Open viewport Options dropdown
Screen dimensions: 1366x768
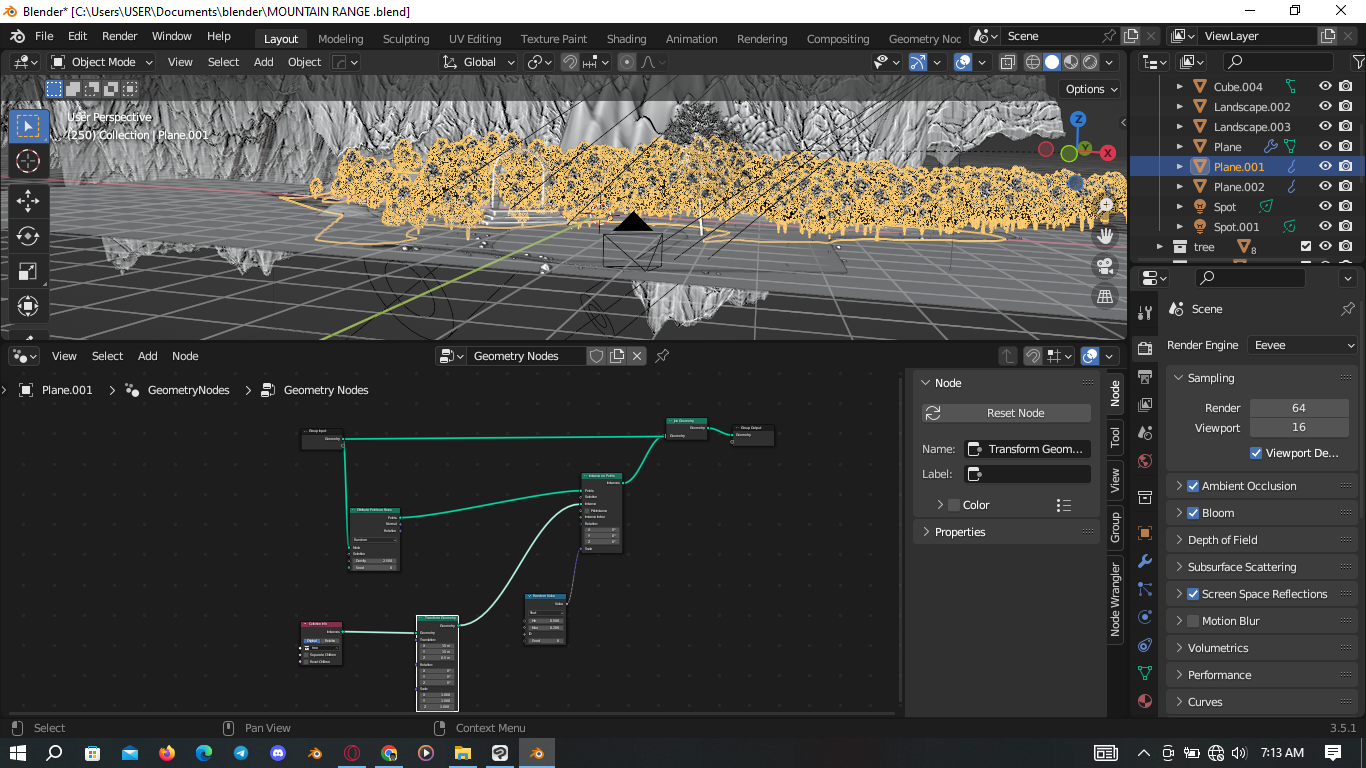click(1090, 89)
